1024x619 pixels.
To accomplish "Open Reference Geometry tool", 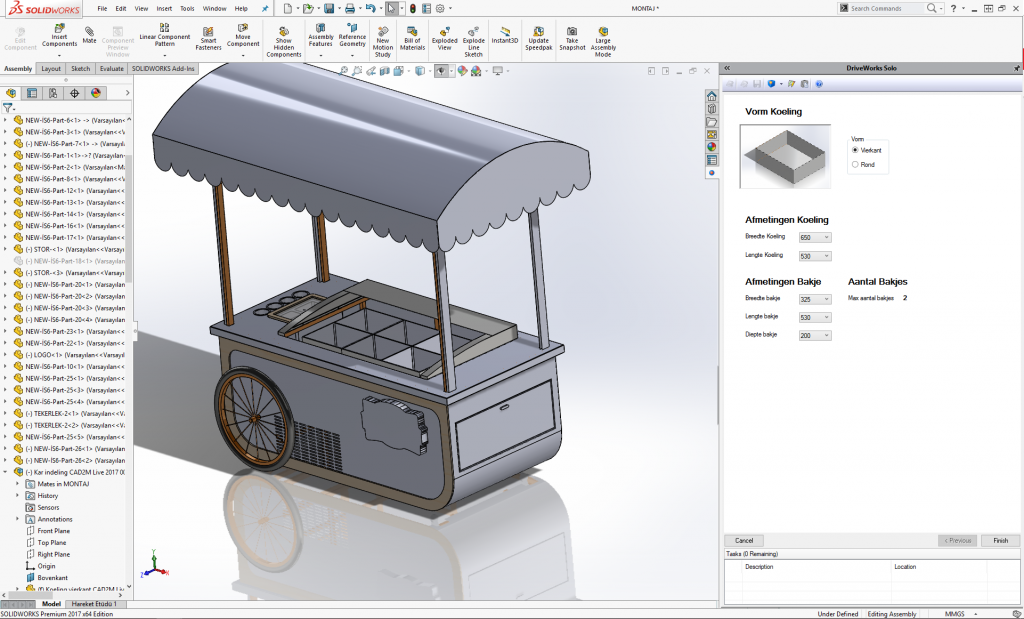I will pyautogui.click(x=352, y=37).
